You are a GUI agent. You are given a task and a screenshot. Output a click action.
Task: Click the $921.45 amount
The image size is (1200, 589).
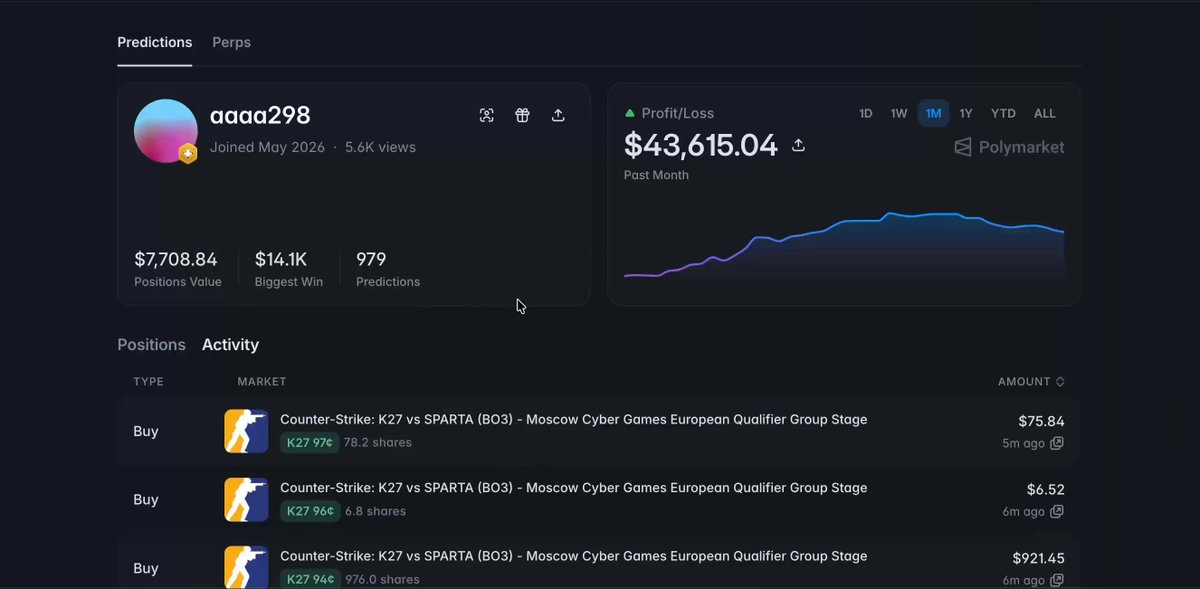1038,558
